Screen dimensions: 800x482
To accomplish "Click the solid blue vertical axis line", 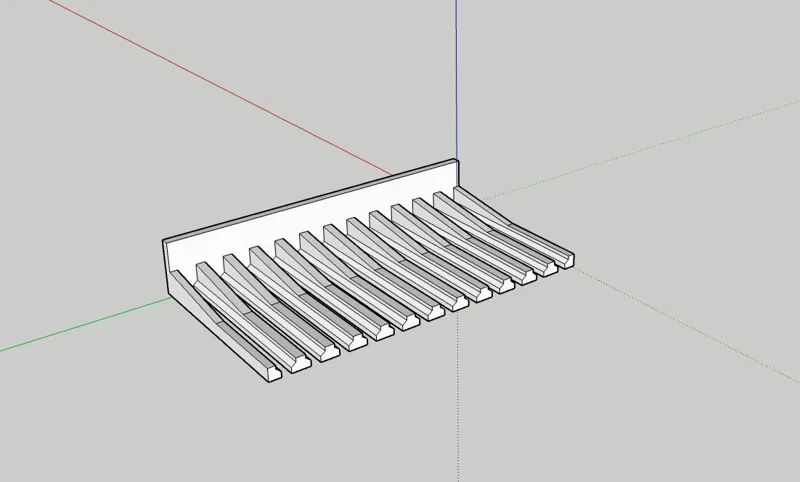I will 456,79.
